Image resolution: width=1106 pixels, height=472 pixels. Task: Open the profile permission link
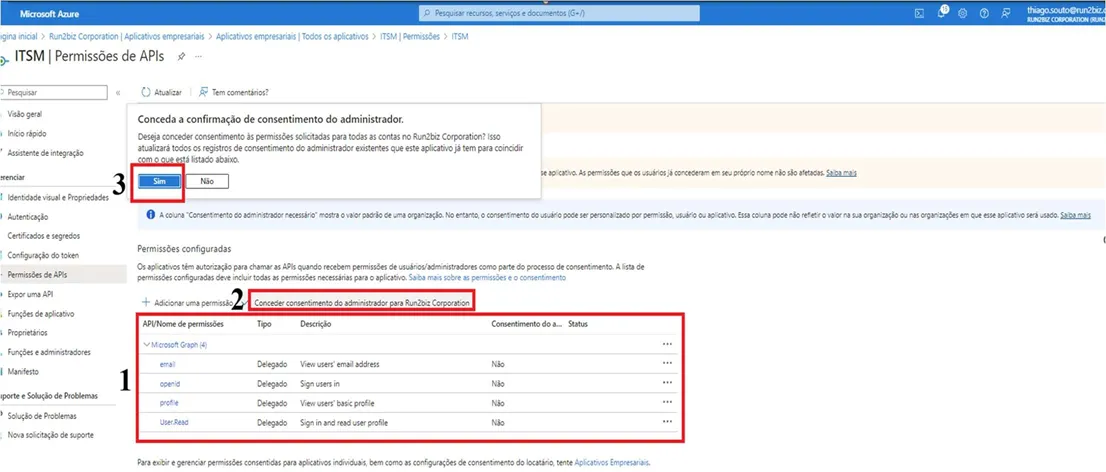click(169, 403)
